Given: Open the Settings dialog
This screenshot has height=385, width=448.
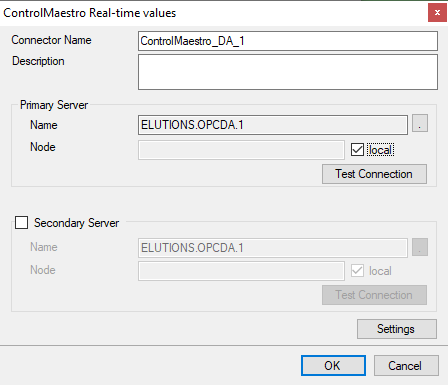Looking at the screenshot, I should (396, 329).
